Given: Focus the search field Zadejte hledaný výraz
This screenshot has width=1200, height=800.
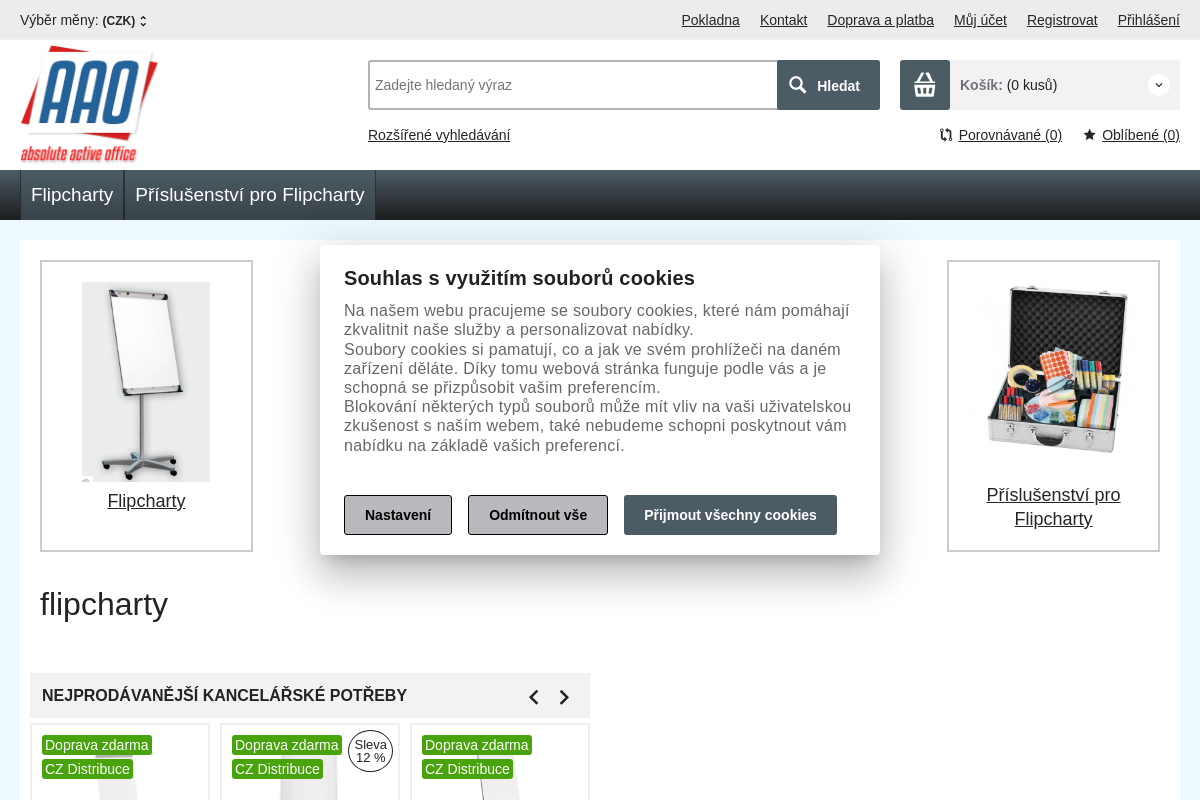Looking at the screenshot, I should click(x=573, y=85).
